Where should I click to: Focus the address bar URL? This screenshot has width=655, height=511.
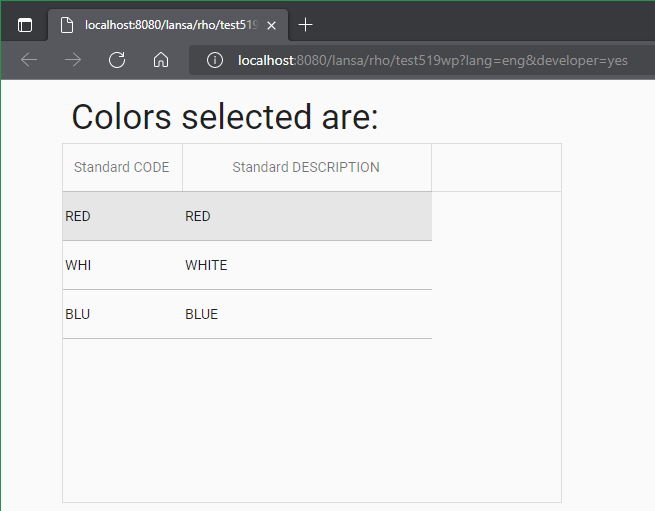click(x=432, y=61)
